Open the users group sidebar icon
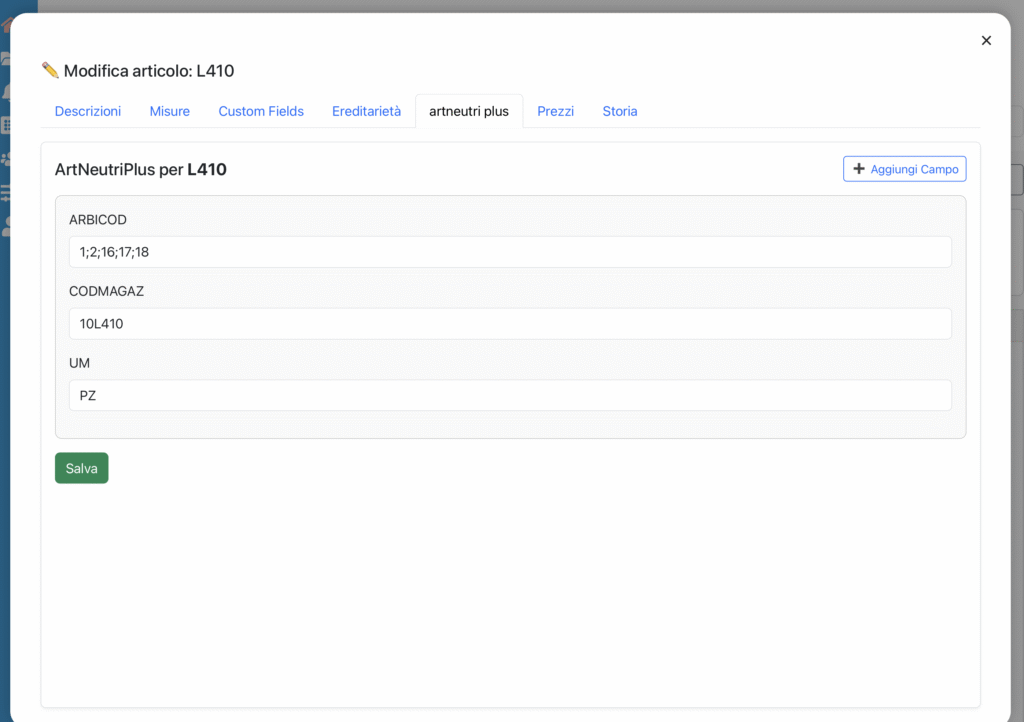1024x722 pixels. (5, 159)
